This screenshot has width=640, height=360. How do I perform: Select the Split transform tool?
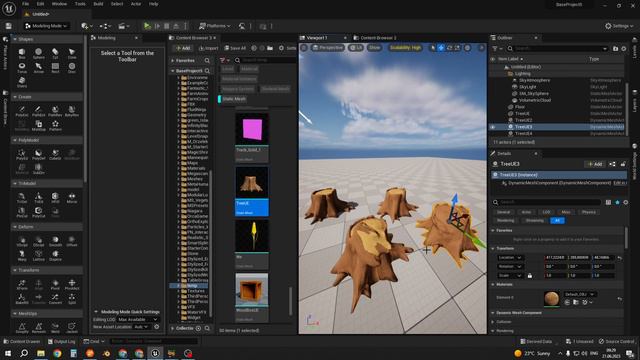tap(72, 299)
